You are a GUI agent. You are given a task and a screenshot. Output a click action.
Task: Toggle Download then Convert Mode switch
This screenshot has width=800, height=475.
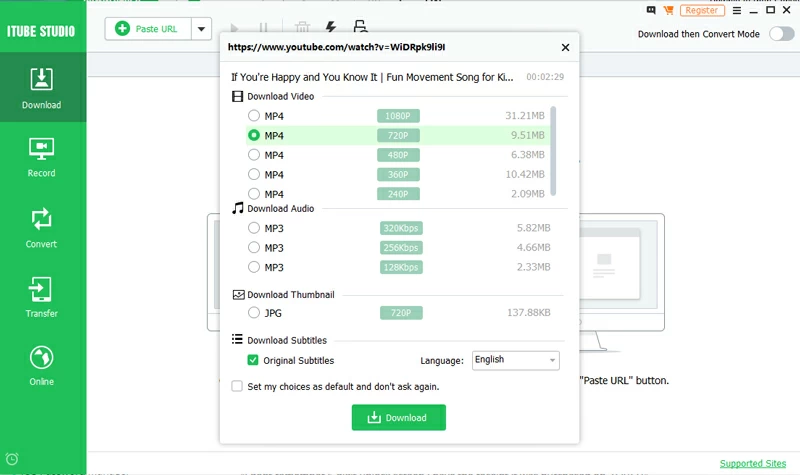click(x=780, y=33)
